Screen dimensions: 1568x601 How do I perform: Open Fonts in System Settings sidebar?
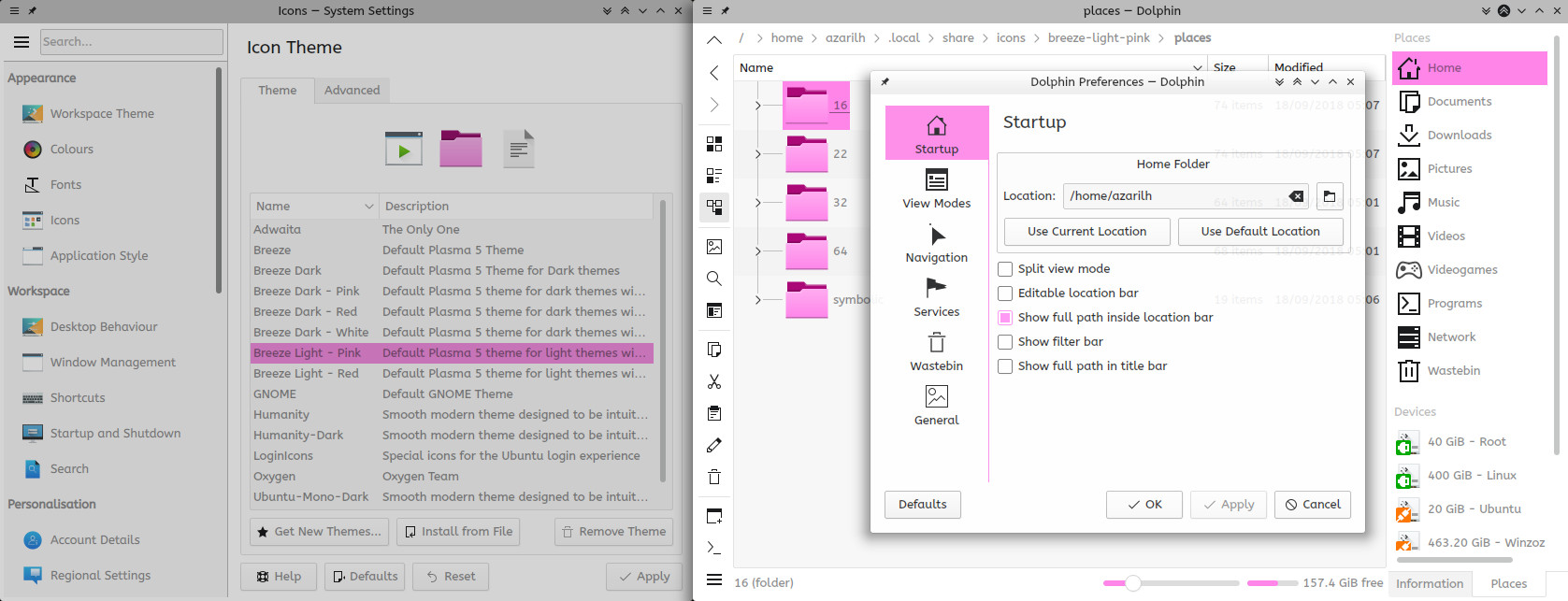point(65,185)
